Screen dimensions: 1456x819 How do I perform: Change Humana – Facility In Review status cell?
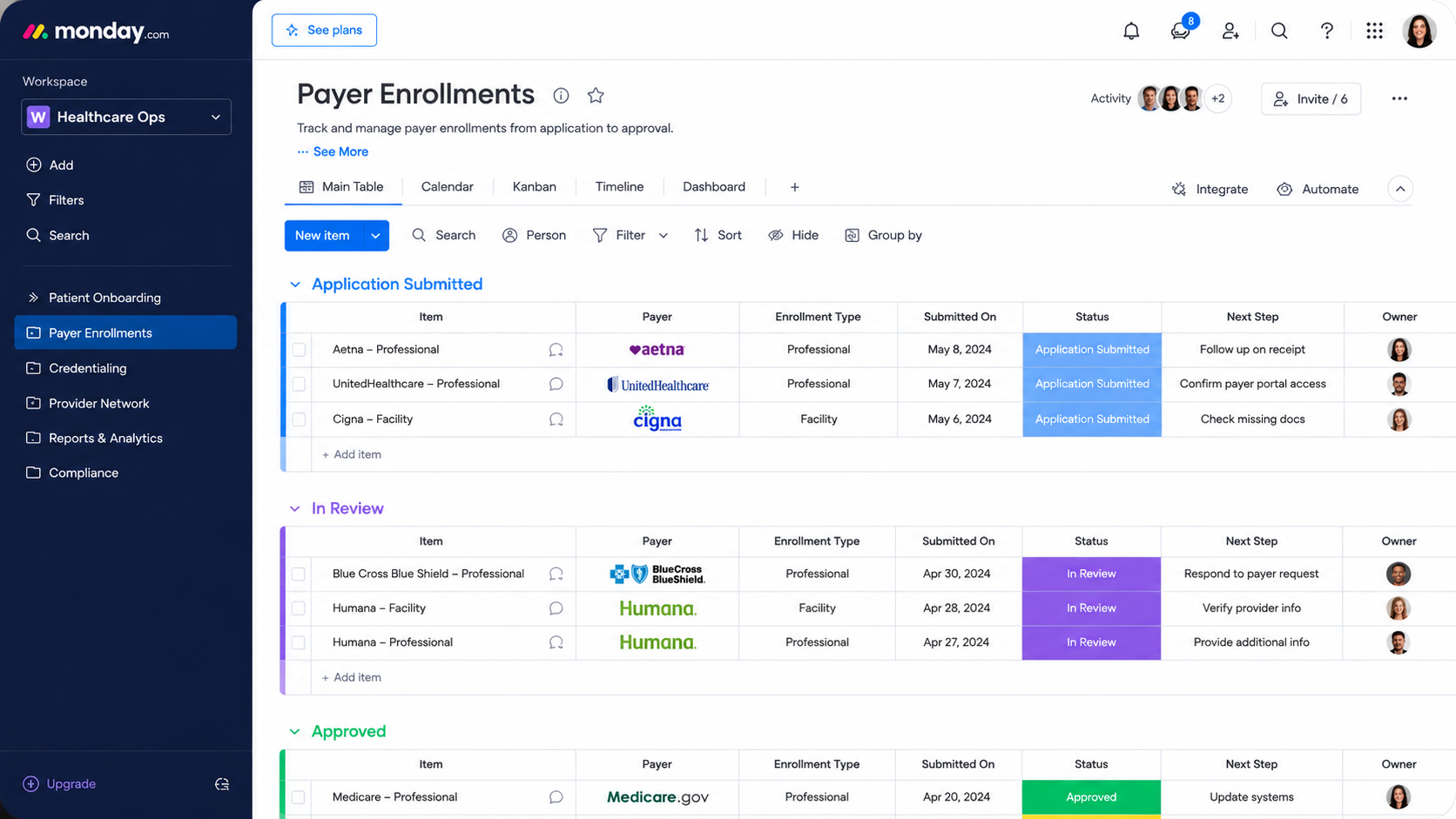tap(1091, 608)
